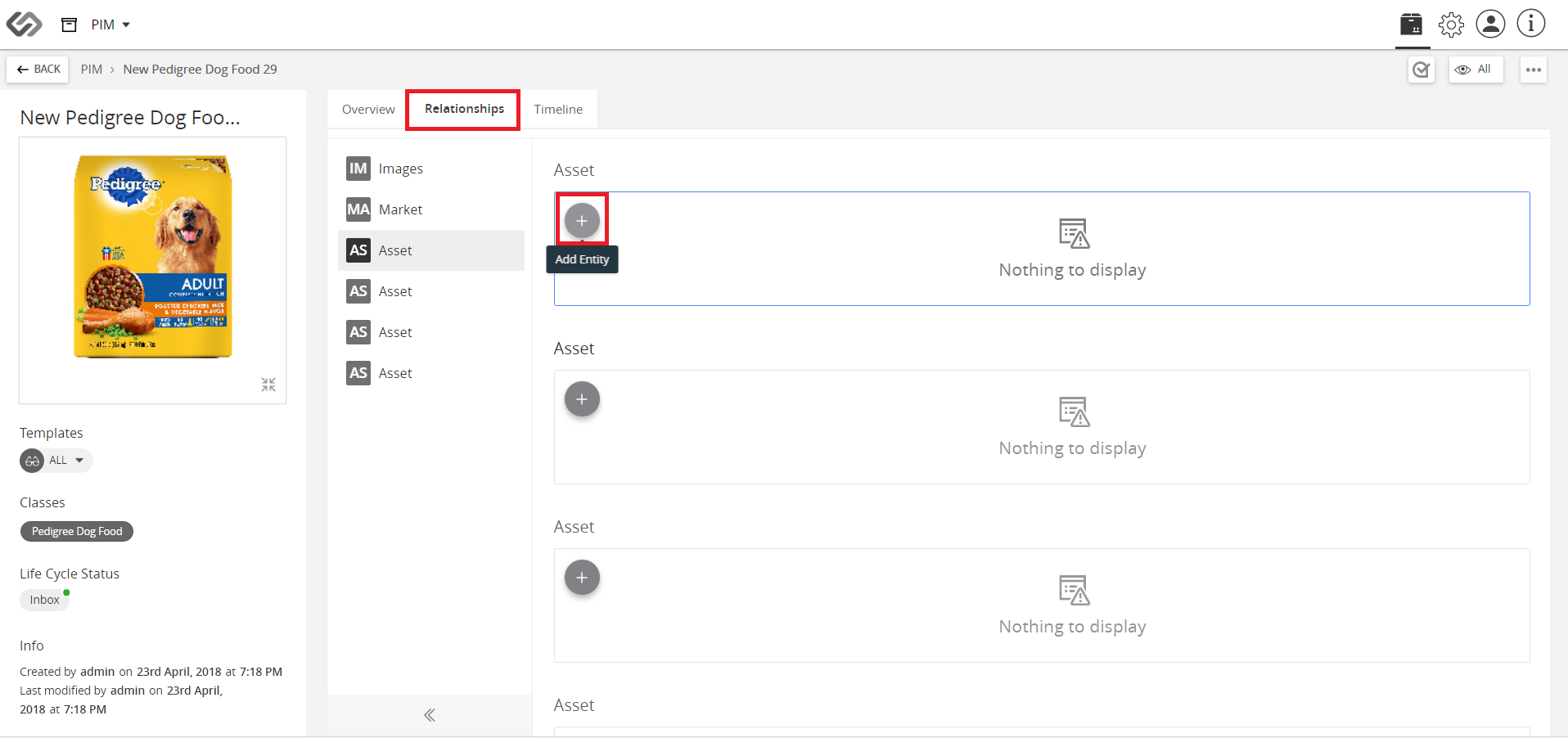Click the checkmark refresh icon

click(1422, 70)
